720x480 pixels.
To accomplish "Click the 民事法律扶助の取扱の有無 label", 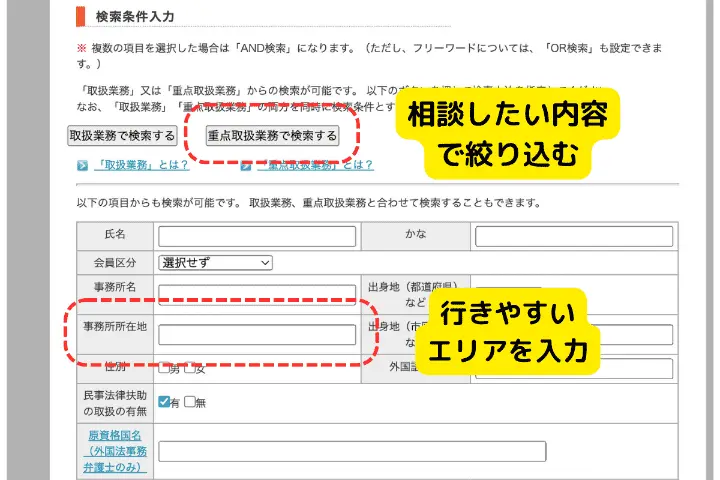I will (x=115, y=403).
